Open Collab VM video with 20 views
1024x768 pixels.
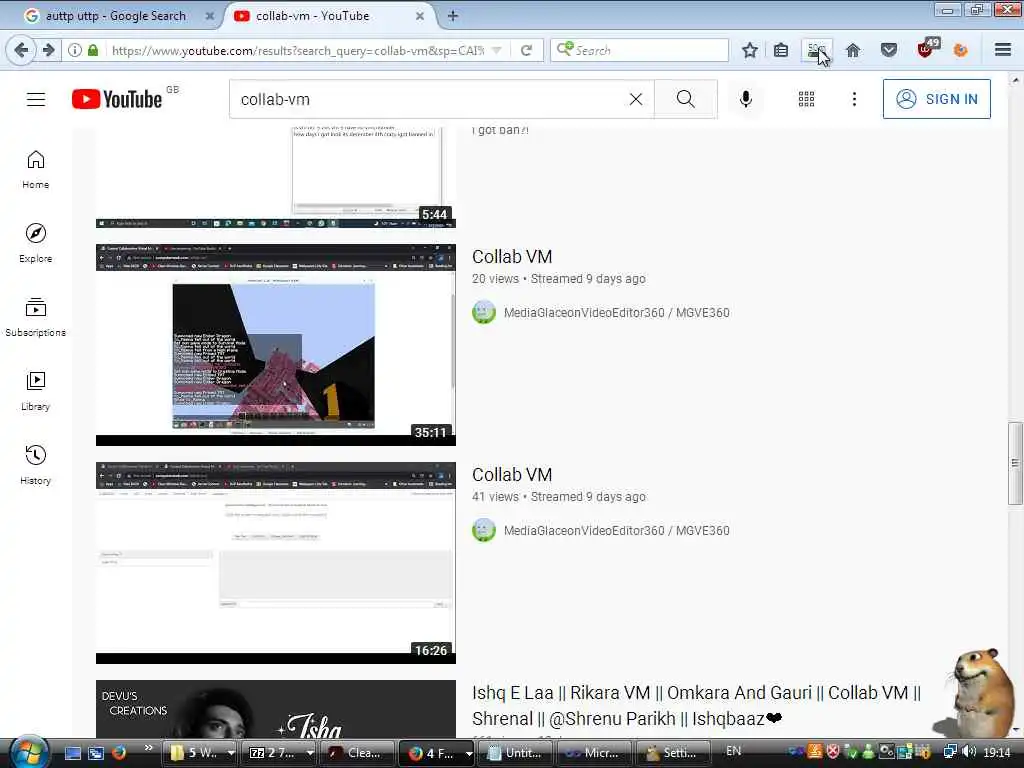512,257
